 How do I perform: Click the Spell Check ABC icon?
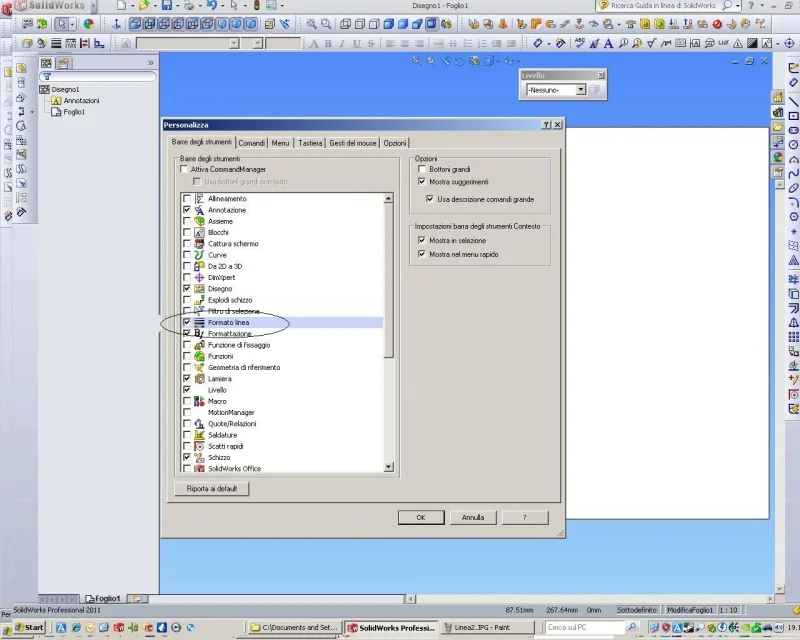coord(579,43)
